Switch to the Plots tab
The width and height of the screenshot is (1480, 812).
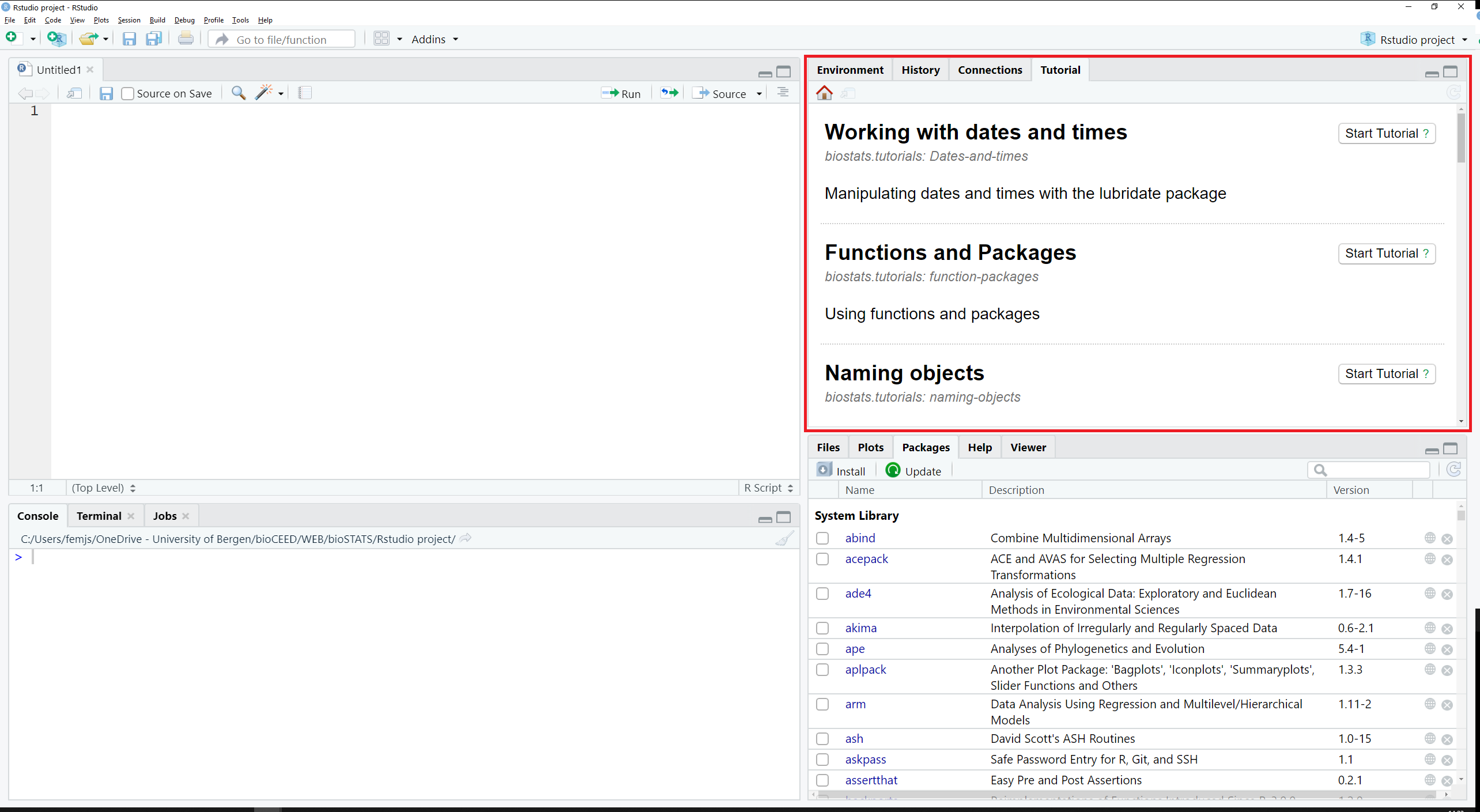(x=871, y=447)
